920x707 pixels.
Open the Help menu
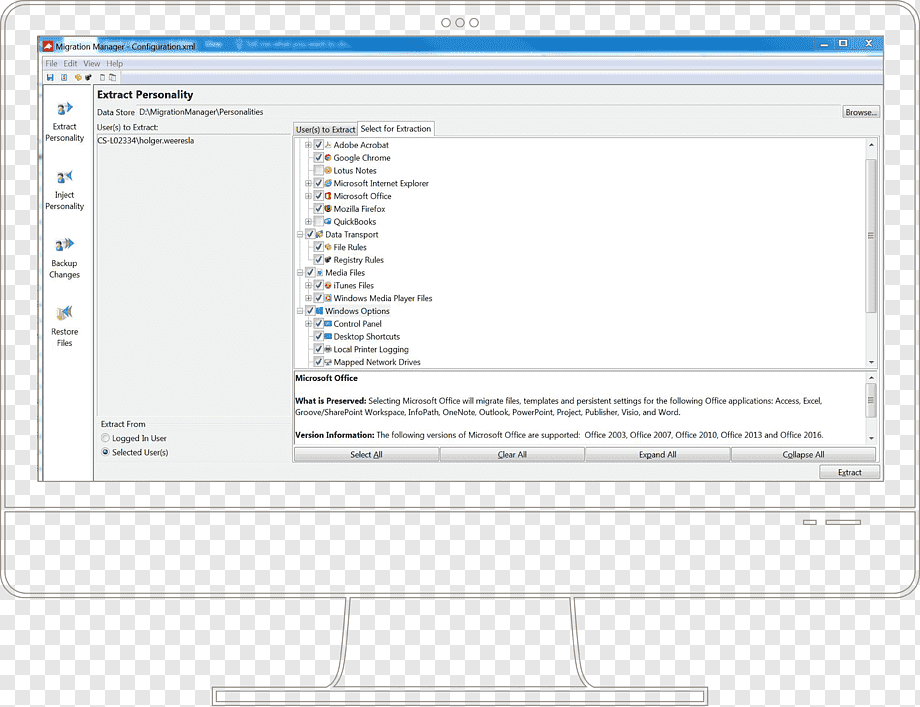click(x=114, y=63)
